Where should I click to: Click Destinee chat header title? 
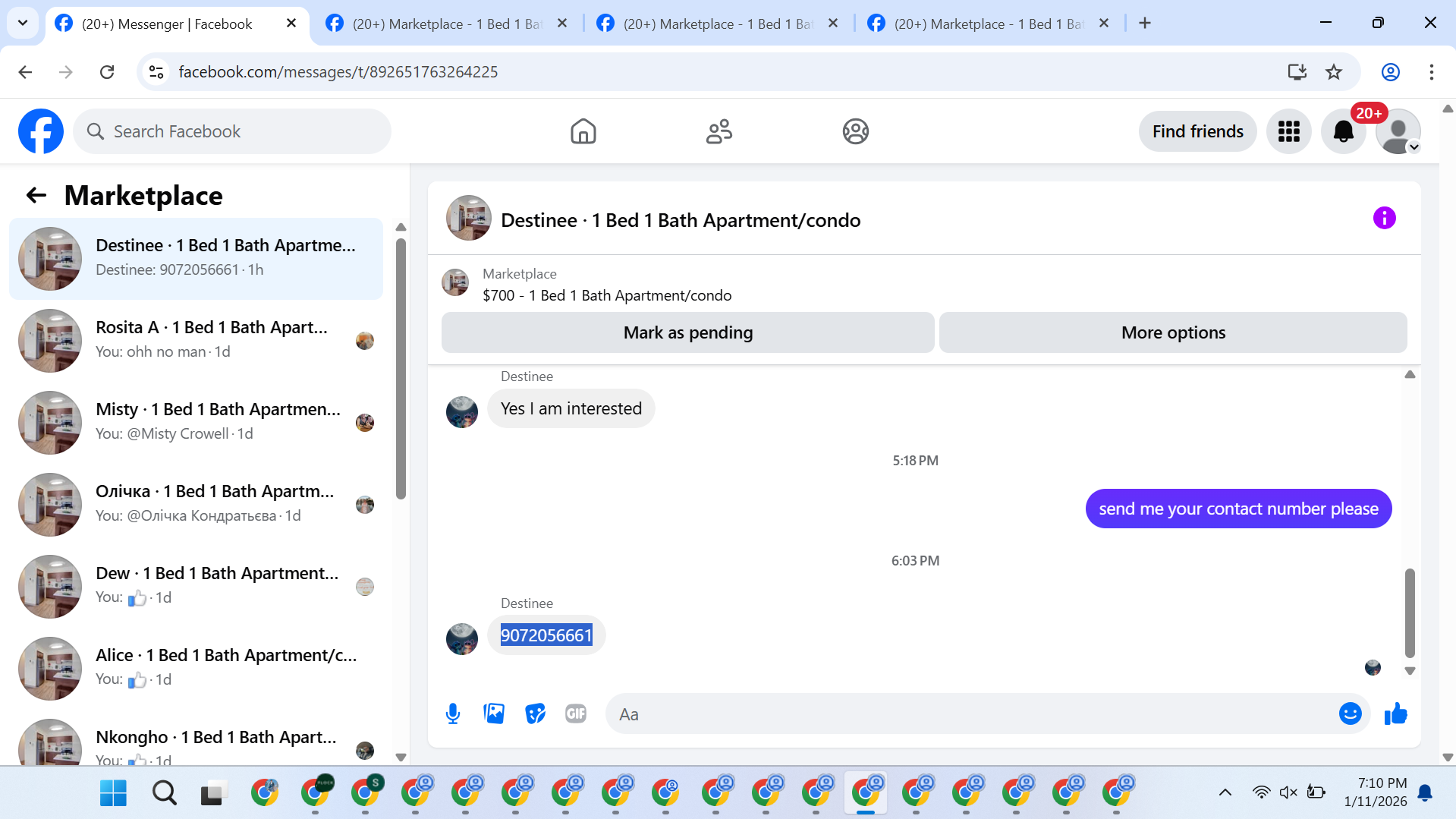click(681, 220)
